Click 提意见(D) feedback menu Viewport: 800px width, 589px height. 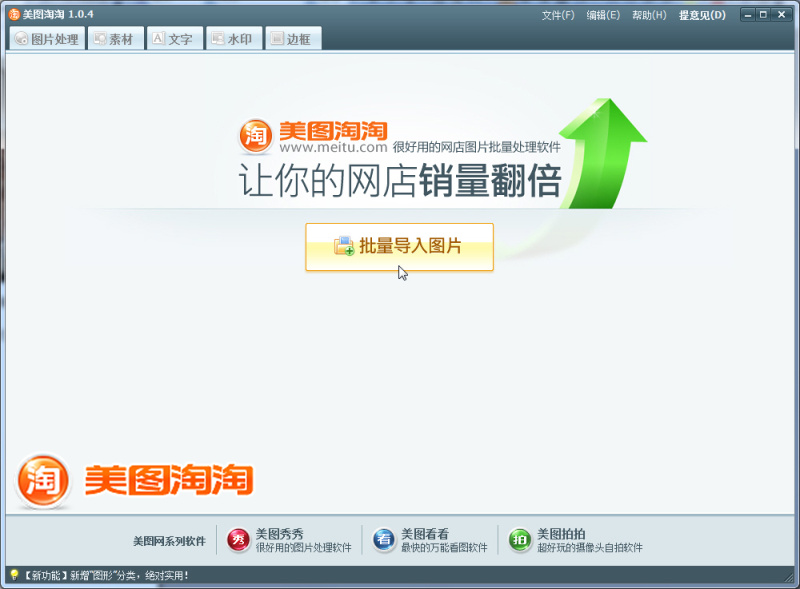[x=702, y=15]
